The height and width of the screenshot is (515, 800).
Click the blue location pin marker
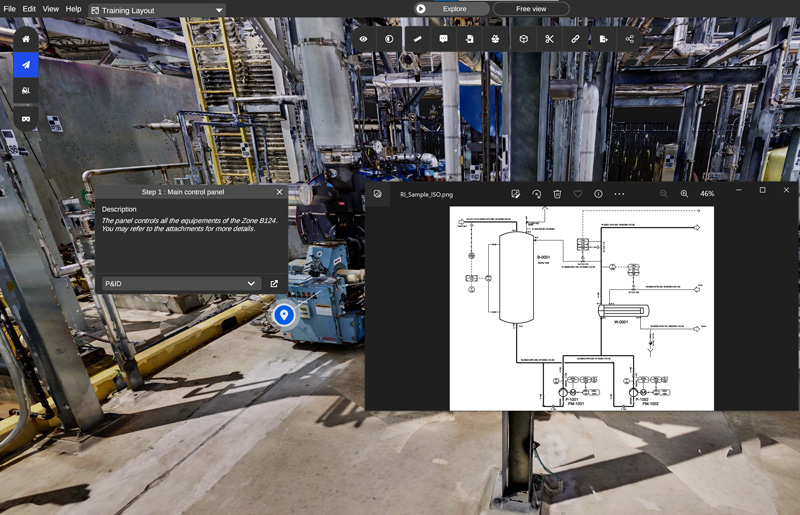coord(284,315)
